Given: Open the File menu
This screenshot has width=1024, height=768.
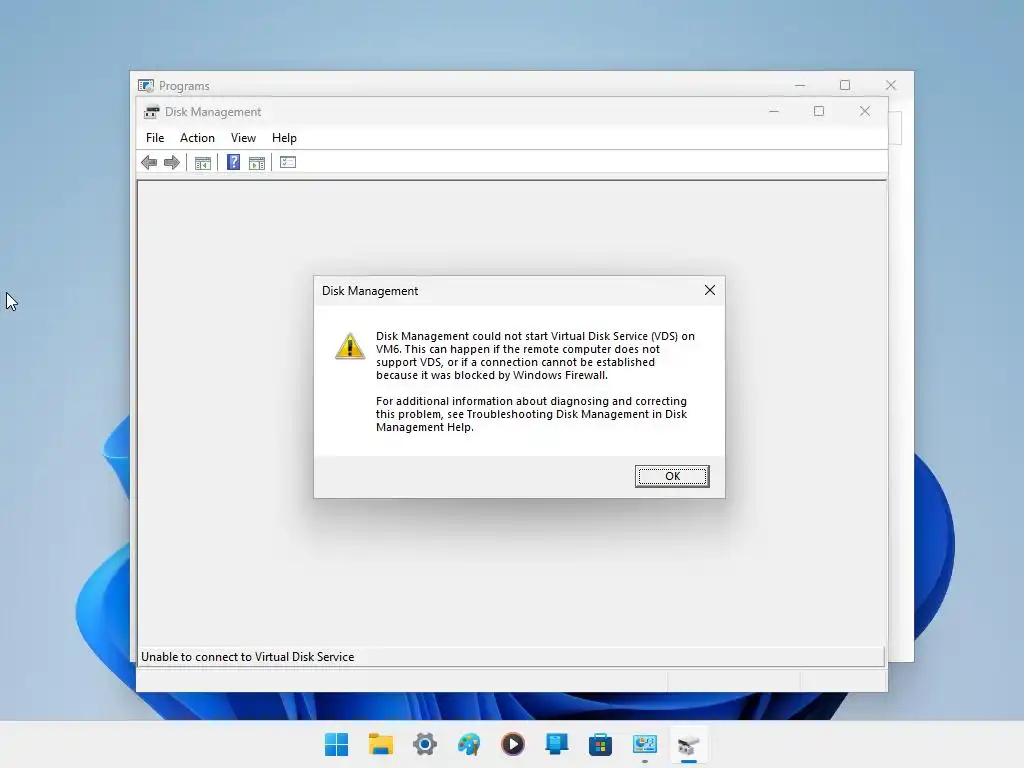Looking at the screenshot, I should (x=155, y=138).
